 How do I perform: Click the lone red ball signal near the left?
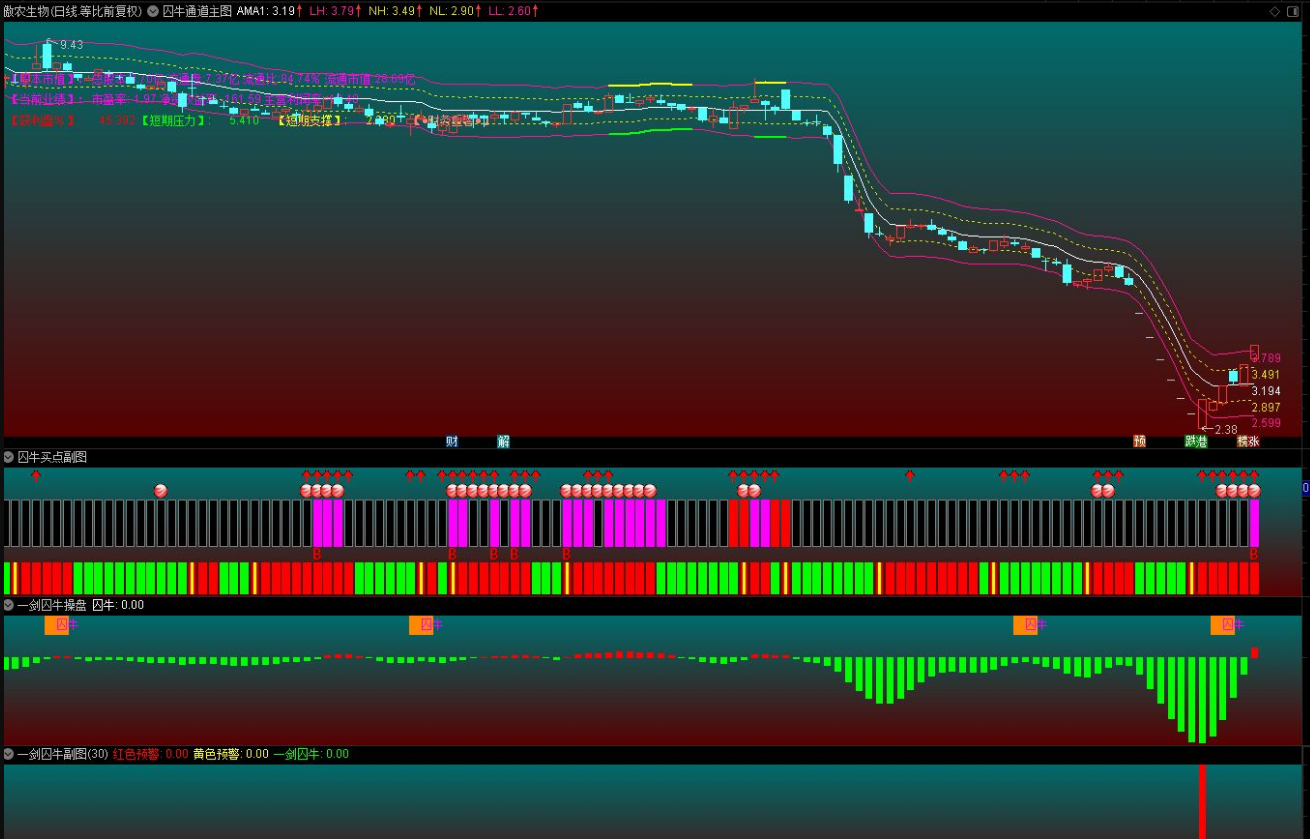pos(160,490)
